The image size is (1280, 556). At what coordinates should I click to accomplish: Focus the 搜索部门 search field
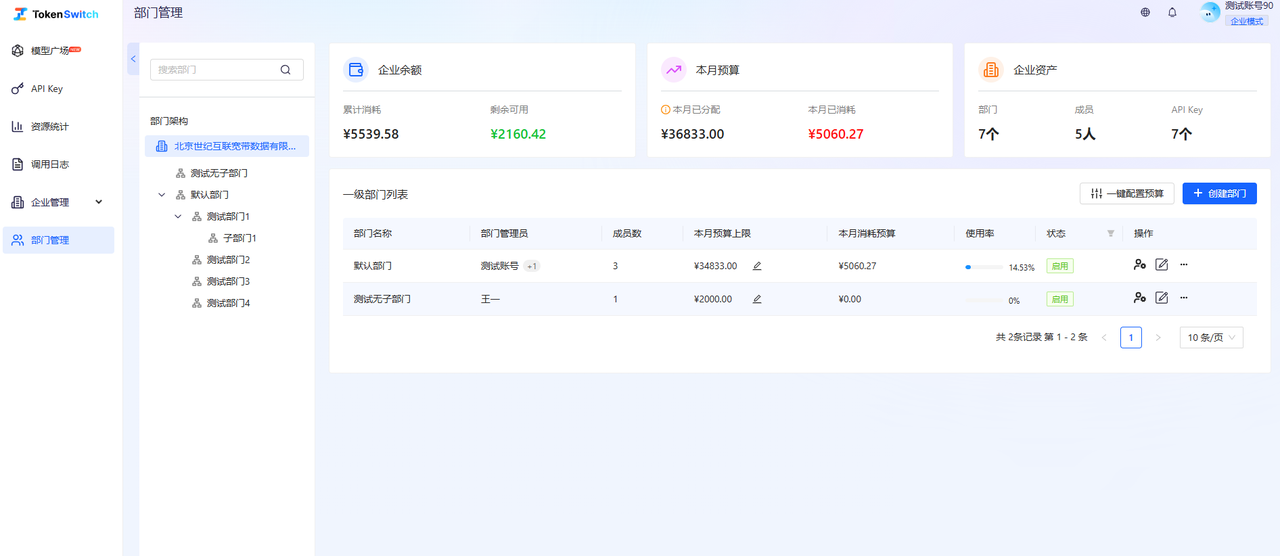point(226,70)
